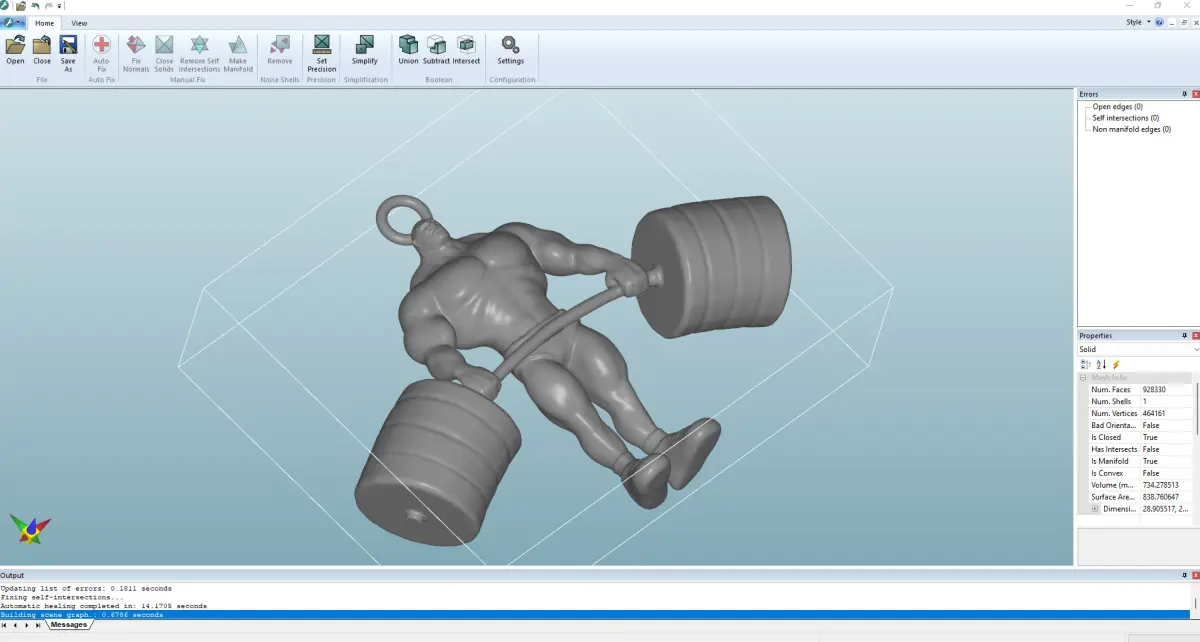Select Self intersections (0) error item
The width and height of the screenshot is (1200, 642).
pos(1125,118)
